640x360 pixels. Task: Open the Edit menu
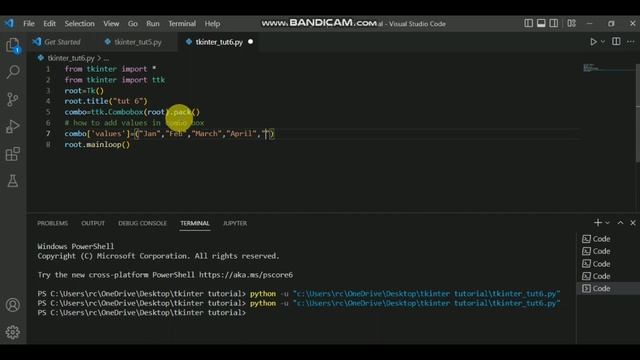[x=49, y=24]
